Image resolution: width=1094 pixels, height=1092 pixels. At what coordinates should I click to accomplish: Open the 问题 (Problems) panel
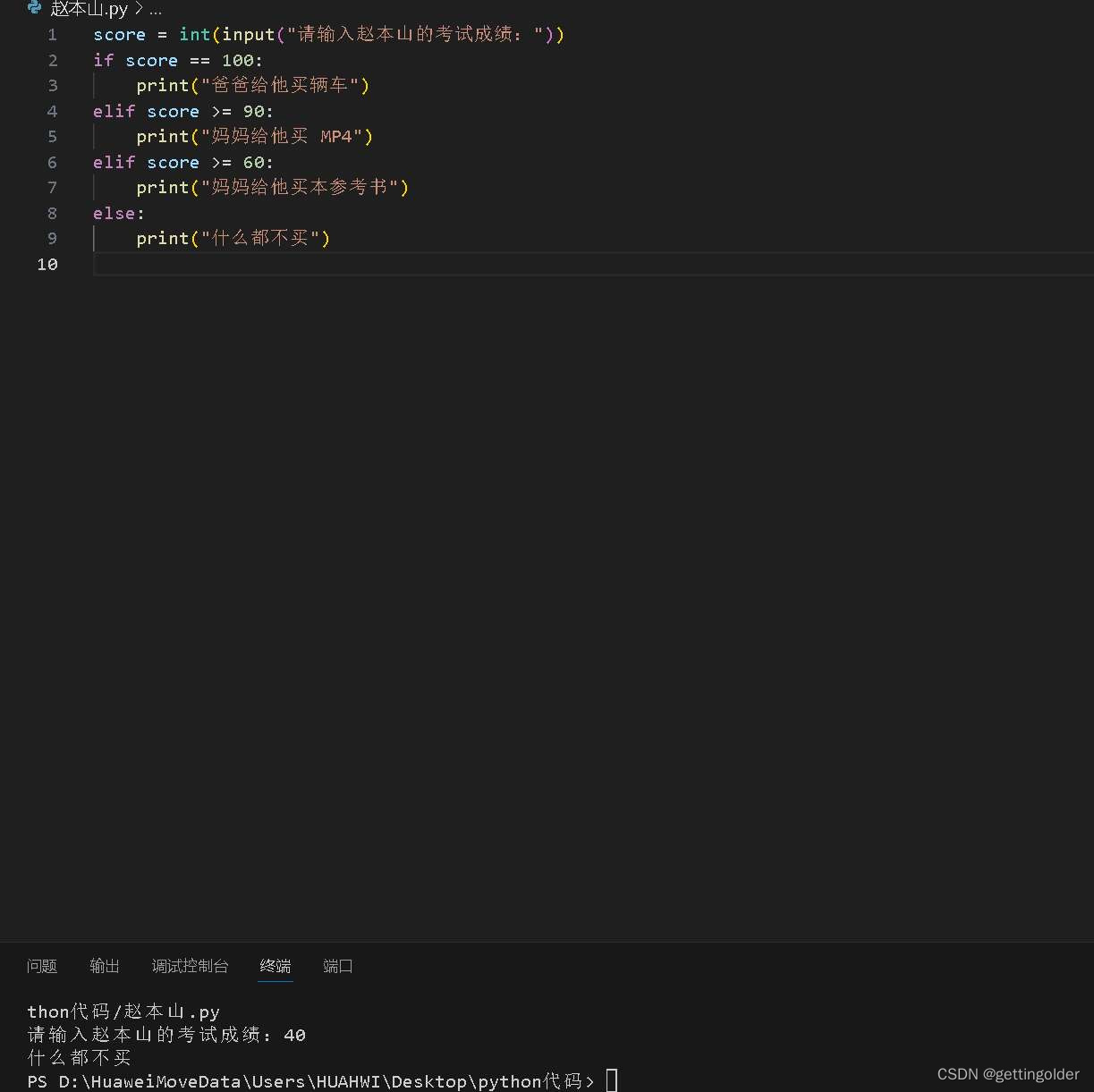41,966
